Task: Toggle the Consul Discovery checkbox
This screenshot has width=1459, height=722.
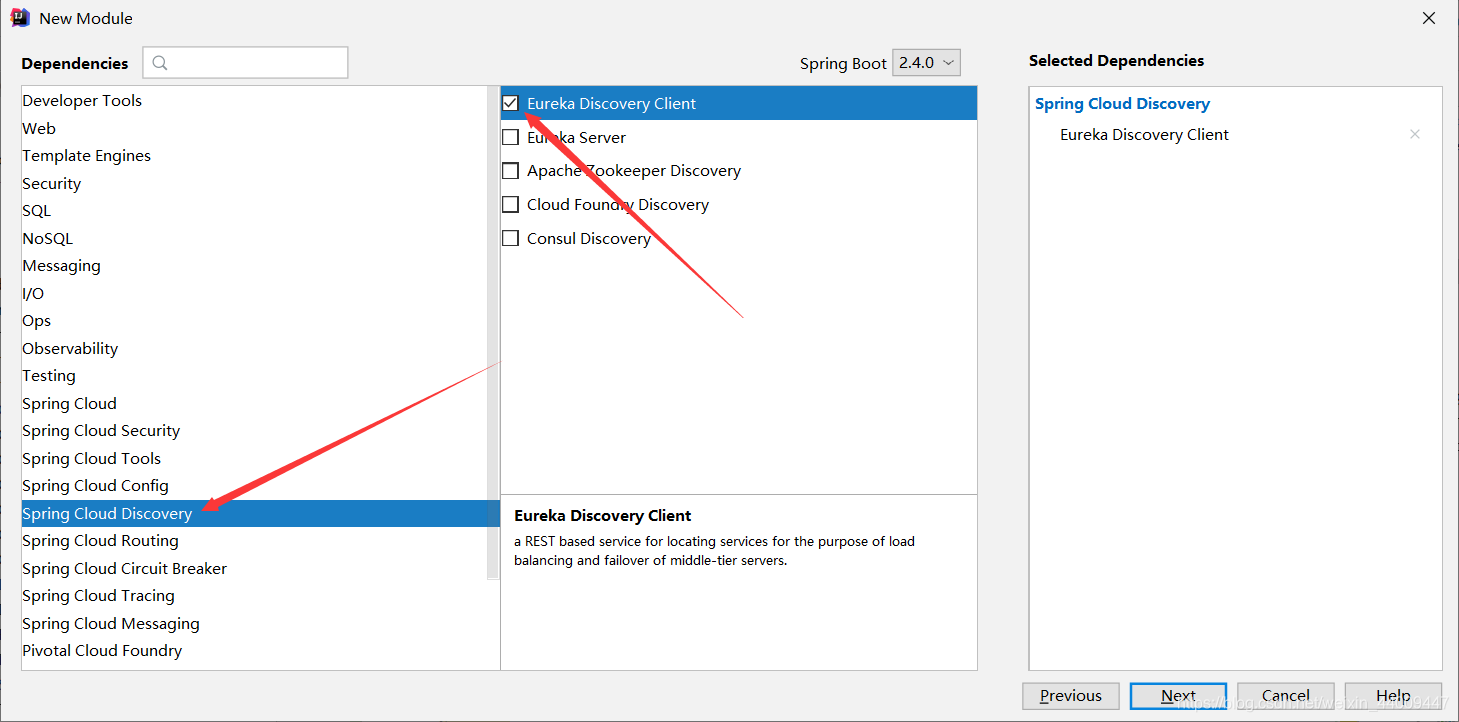Action: coord(510,238)
